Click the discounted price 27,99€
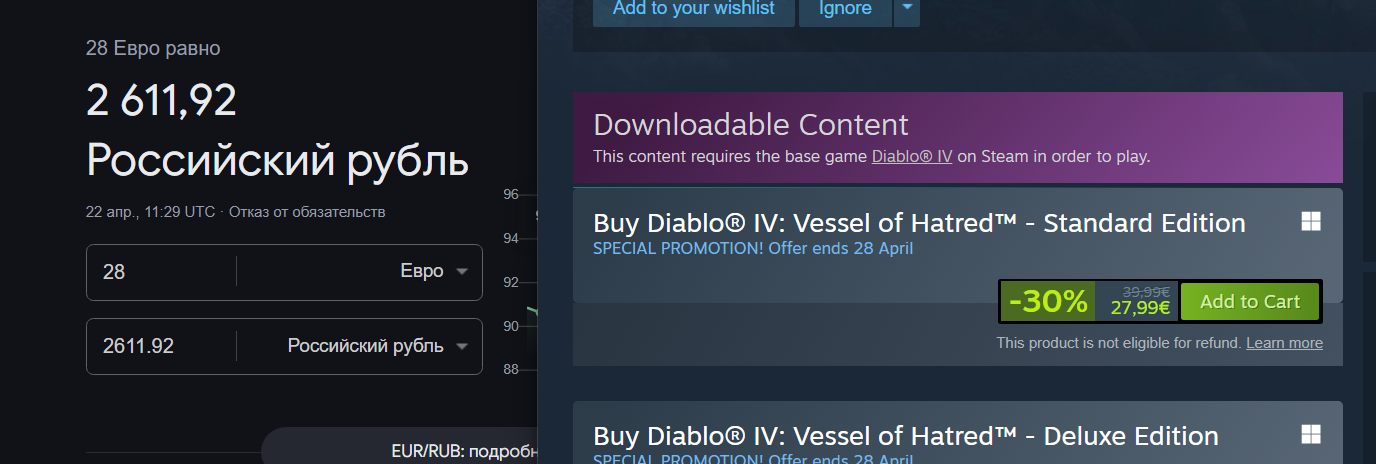Viewport: 1376px width, 464px height. [x=1140, y=309]
